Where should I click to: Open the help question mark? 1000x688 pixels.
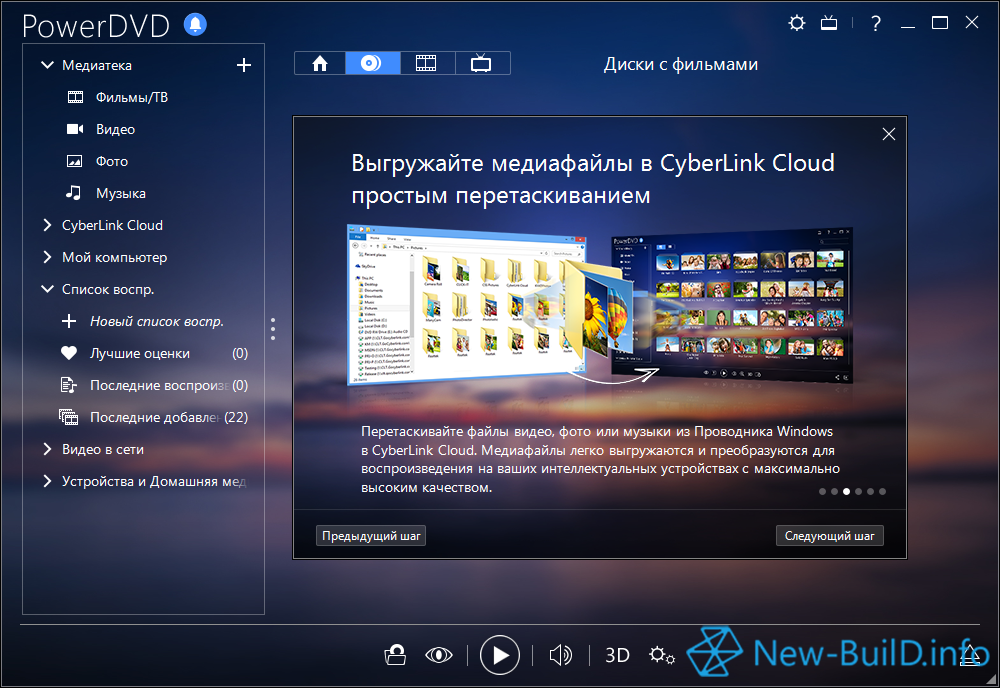coord(876,24)
